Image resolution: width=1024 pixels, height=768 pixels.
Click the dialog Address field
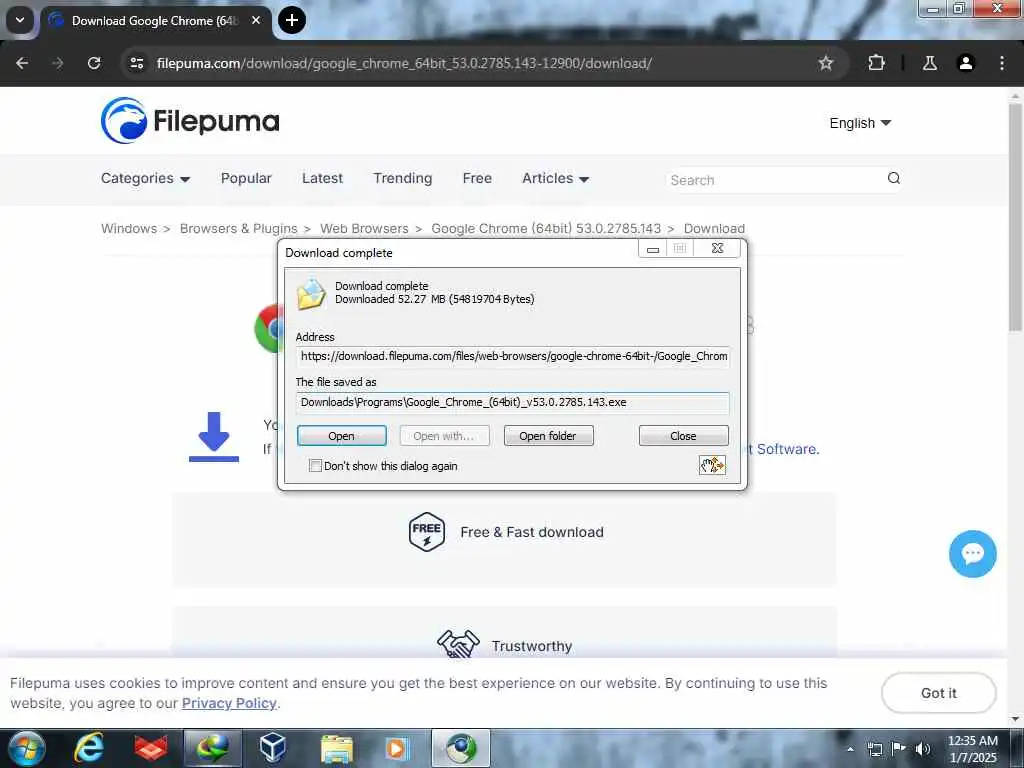pyautogui.click(x=513, y=357)
